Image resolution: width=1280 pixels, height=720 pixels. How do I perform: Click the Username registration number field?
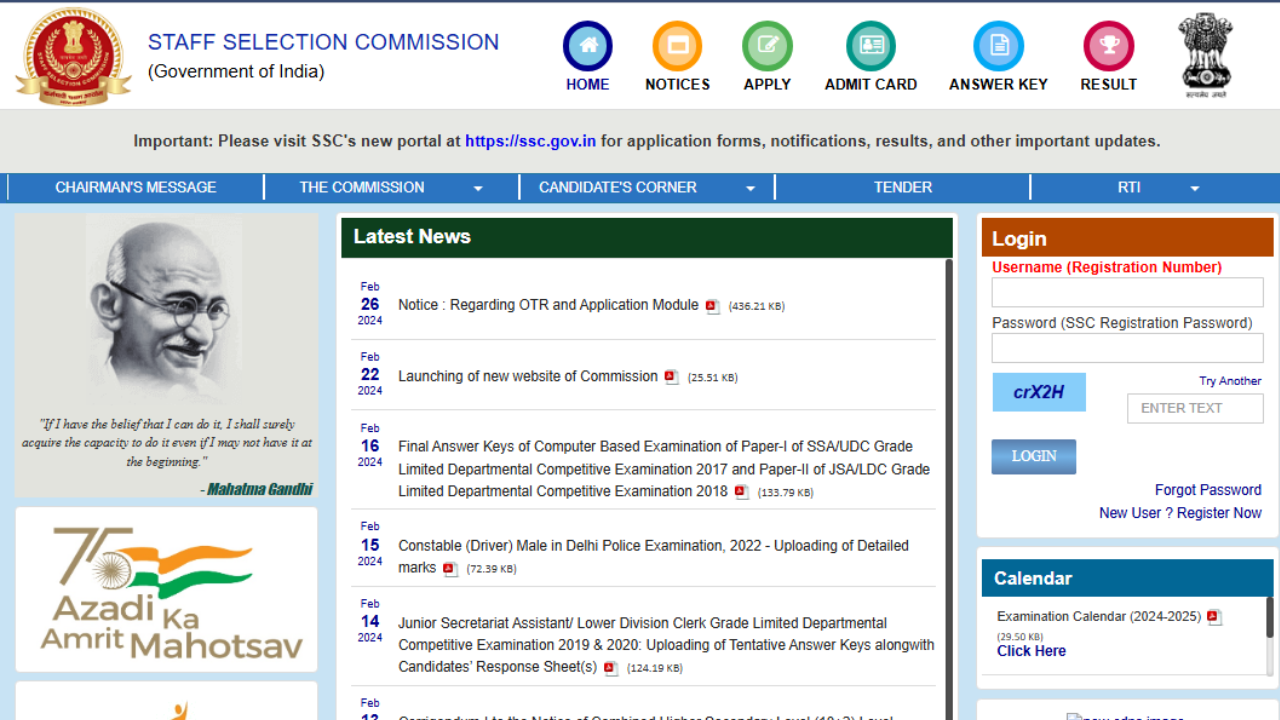tap(1127, 292)
